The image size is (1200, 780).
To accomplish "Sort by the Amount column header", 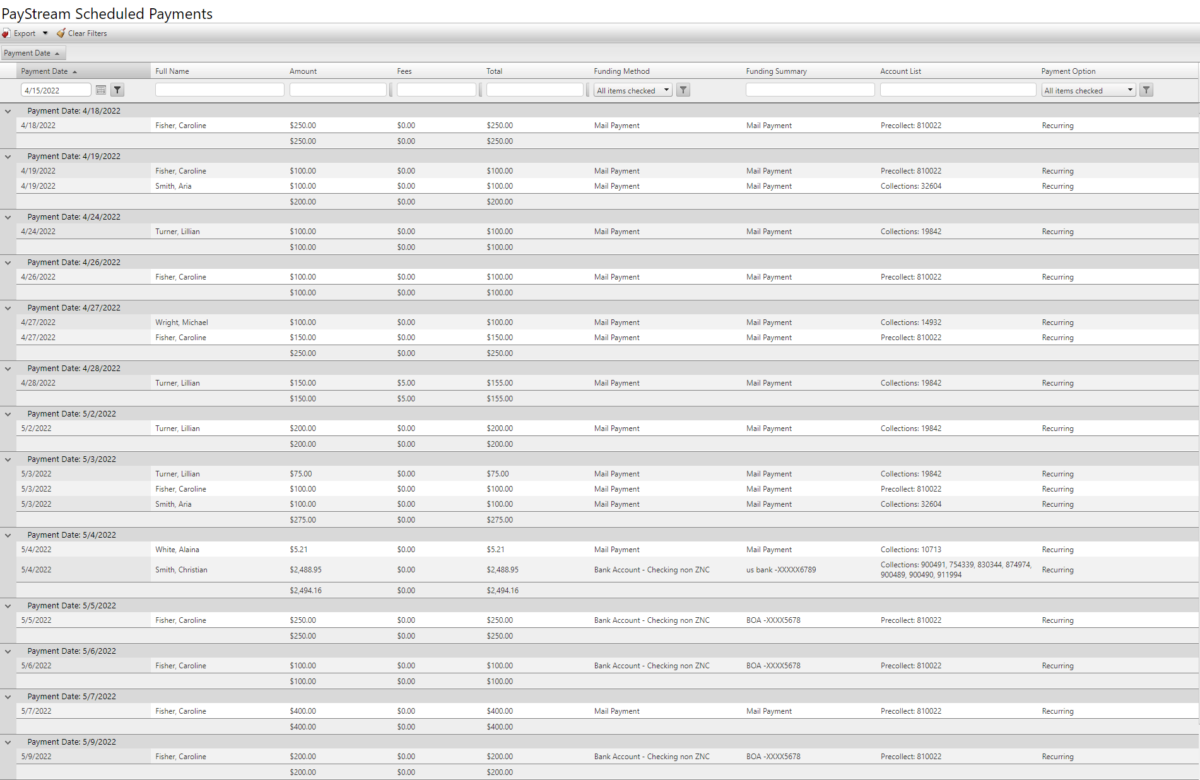I will pyautogui.click(x=303, y=71).
